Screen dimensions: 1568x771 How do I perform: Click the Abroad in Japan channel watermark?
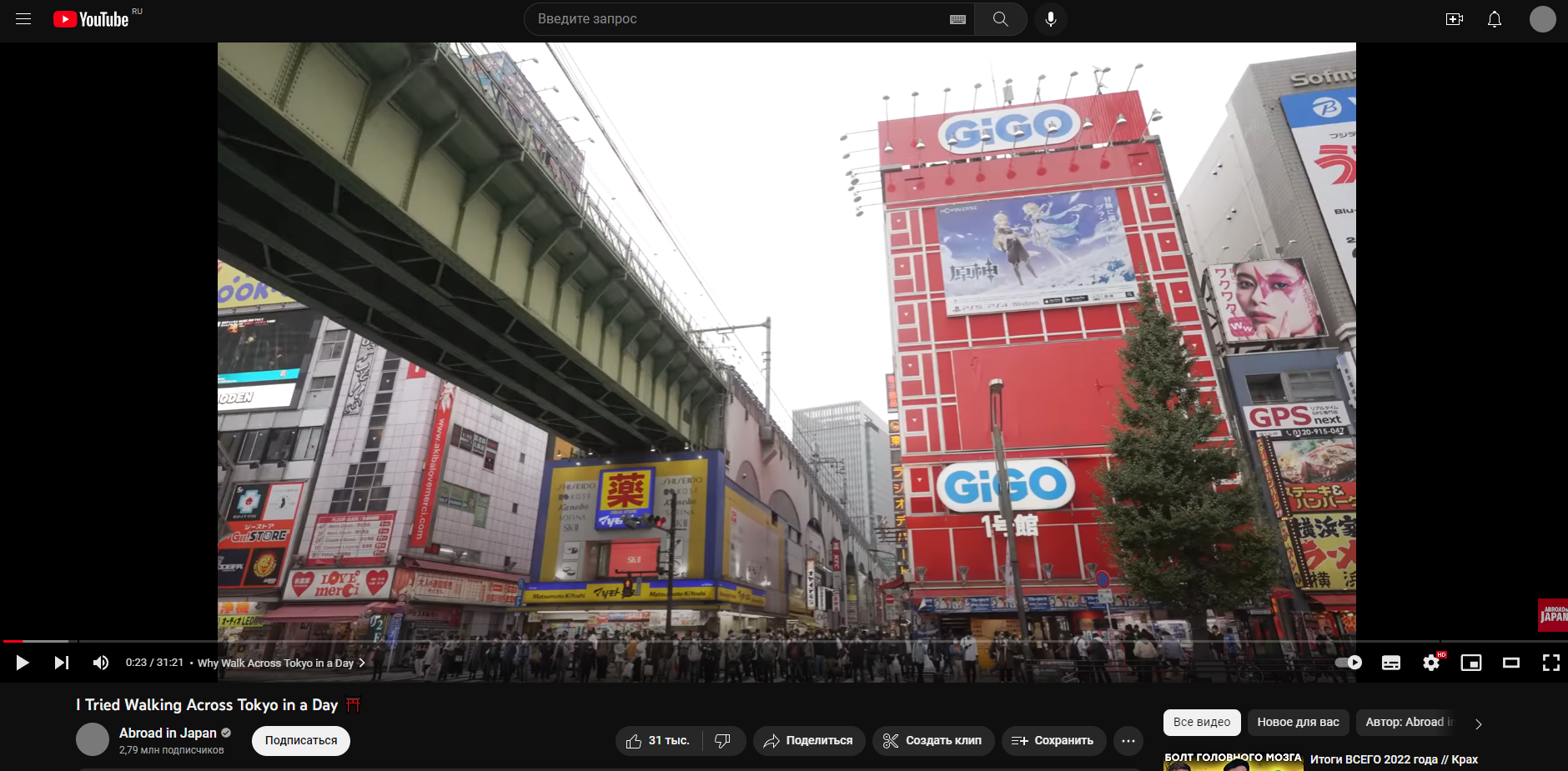point(1553,615)
